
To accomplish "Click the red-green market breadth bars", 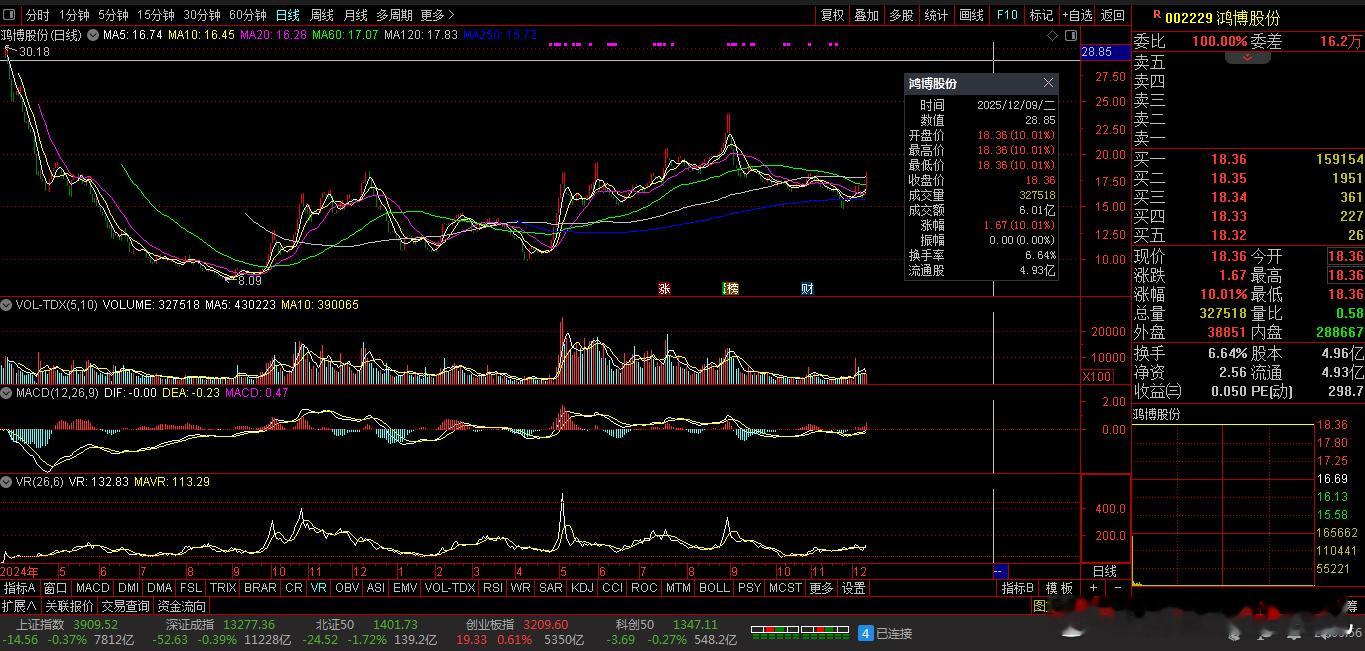I will tap(799, 633).
